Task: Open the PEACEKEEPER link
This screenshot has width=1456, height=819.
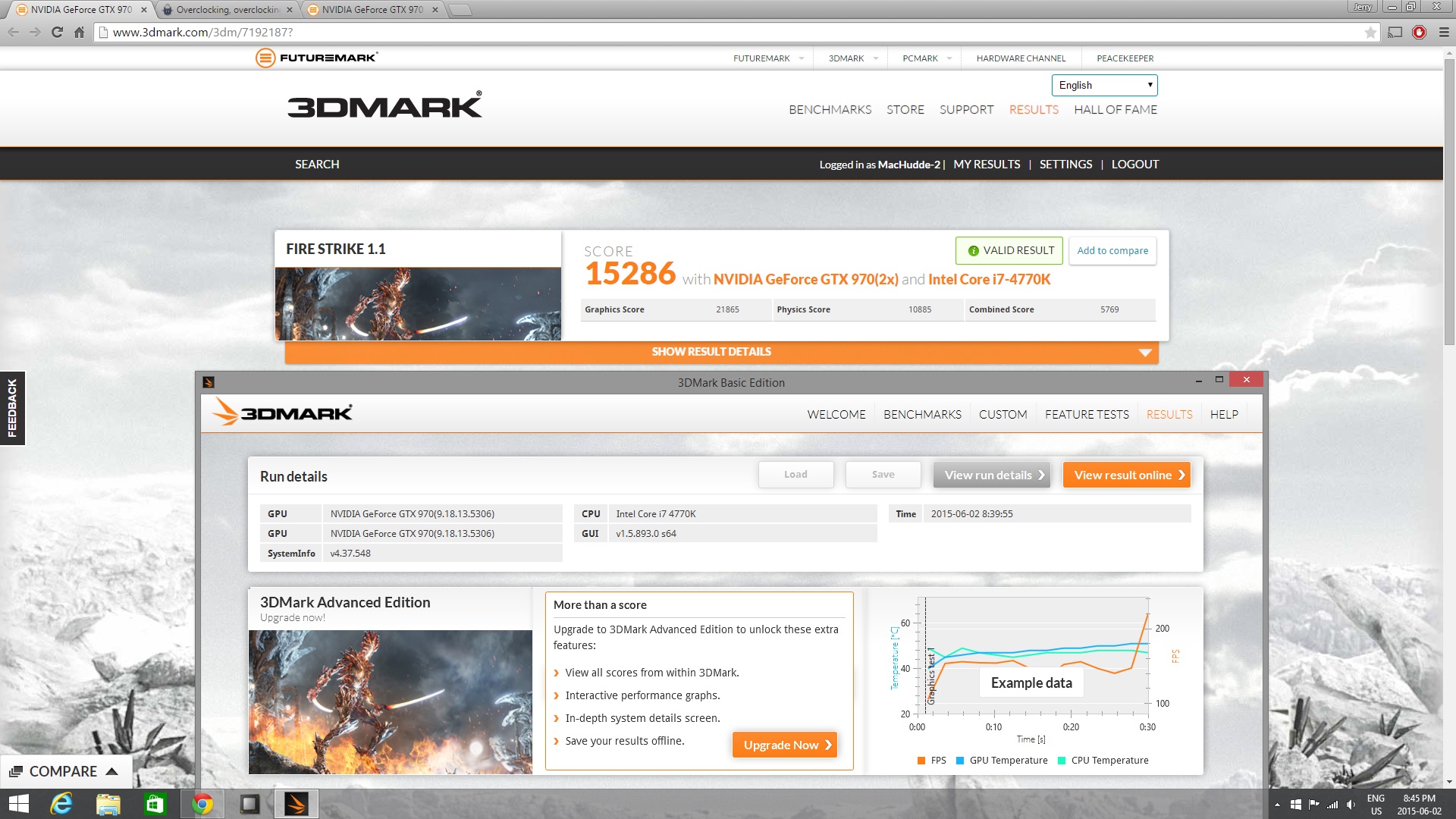Action: tap(1125, 58)
